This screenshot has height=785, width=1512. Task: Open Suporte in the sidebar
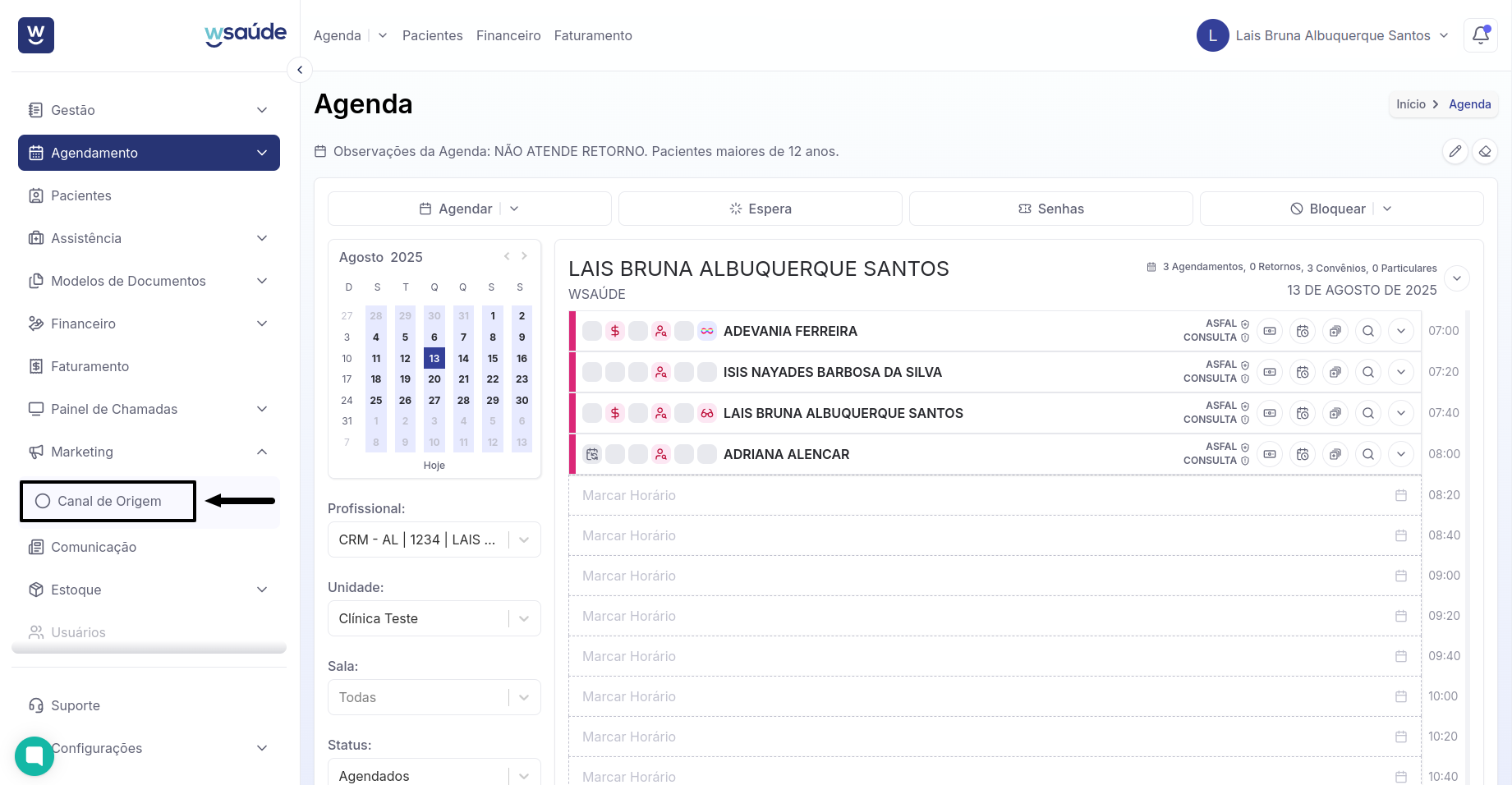149,705
